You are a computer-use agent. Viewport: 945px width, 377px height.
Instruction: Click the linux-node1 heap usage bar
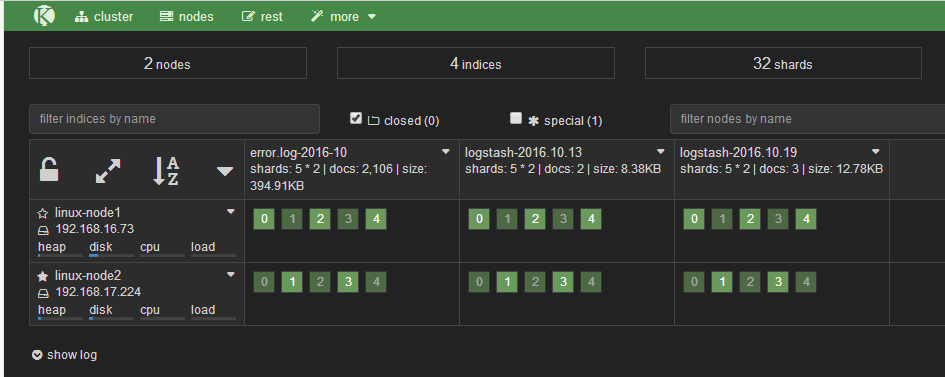point(60,256)
